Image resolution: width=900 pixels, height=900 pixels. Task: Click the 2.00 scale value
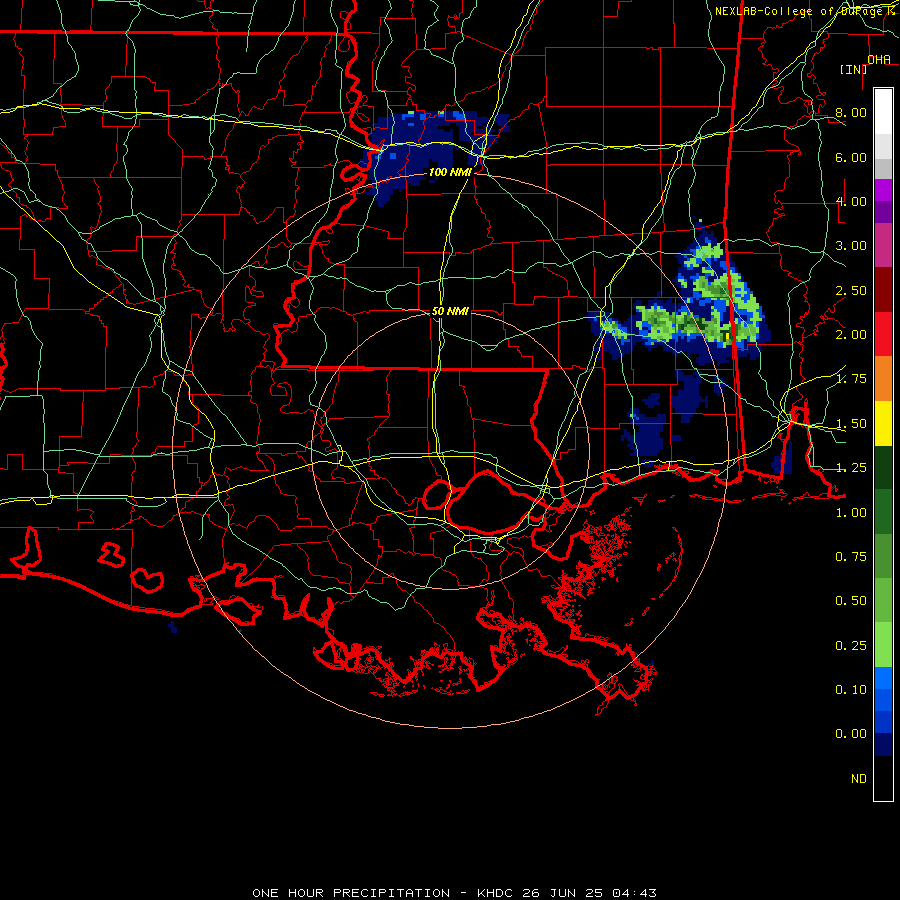click(851, 335)
